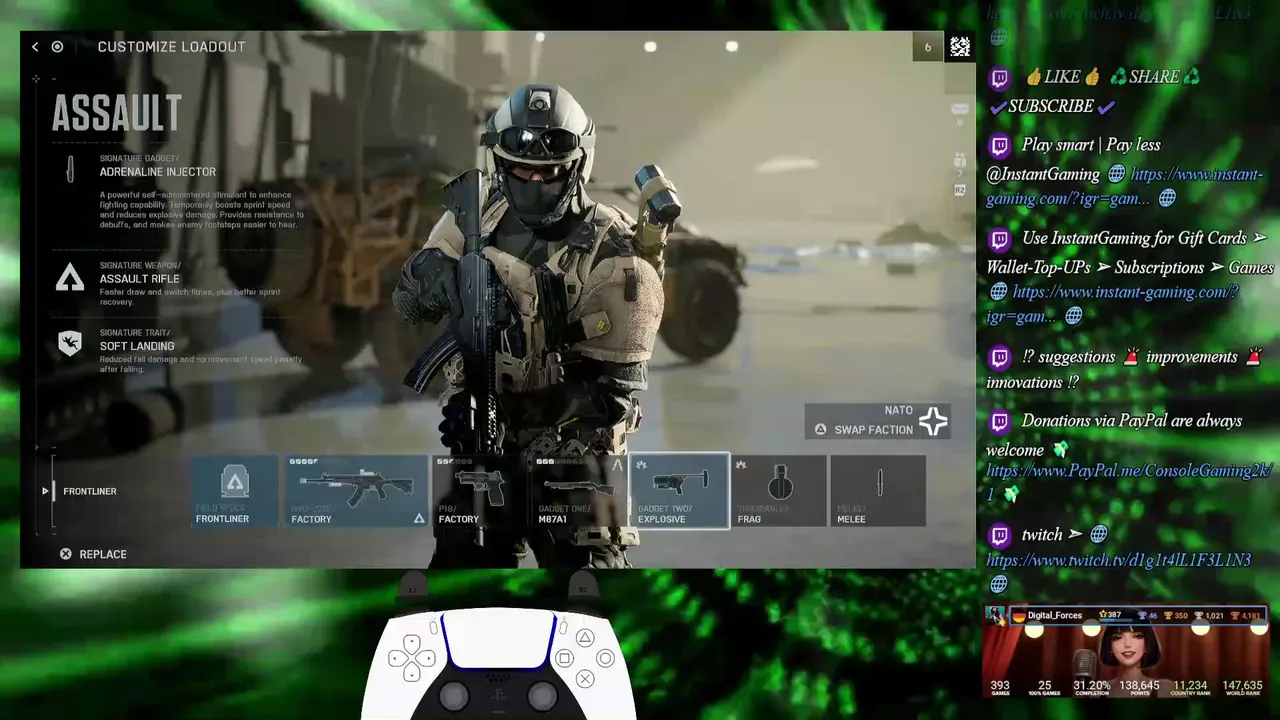Click the Swap Faction button

(x=877, y=421)
